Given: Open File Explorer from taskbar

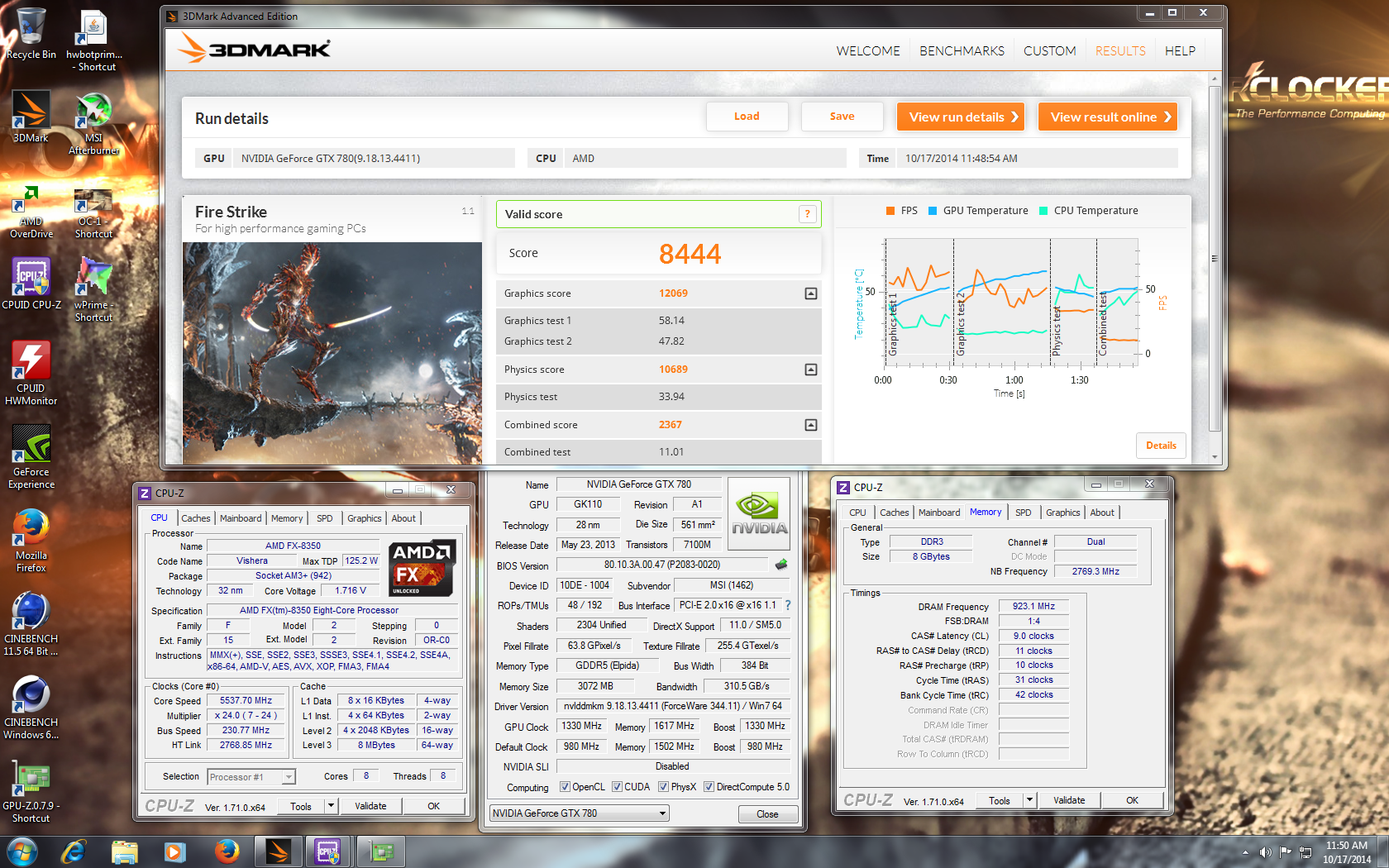Looking at the screenshot, I should click(x=125, y=851).
